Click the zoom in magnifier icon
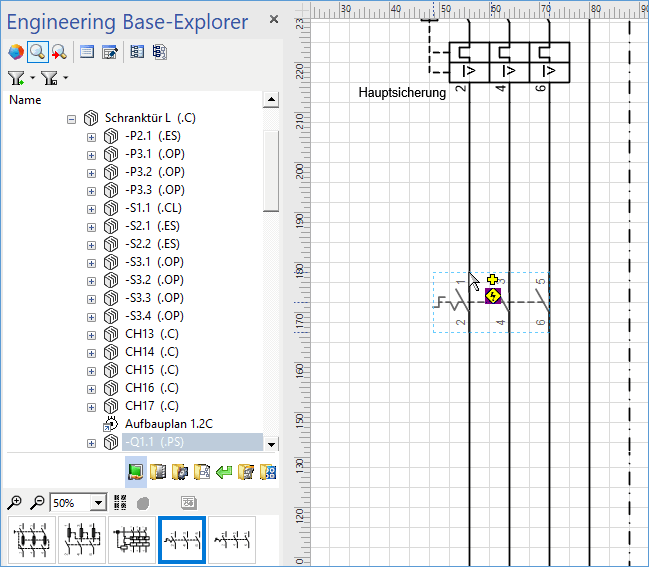 [x=15, y=502]
